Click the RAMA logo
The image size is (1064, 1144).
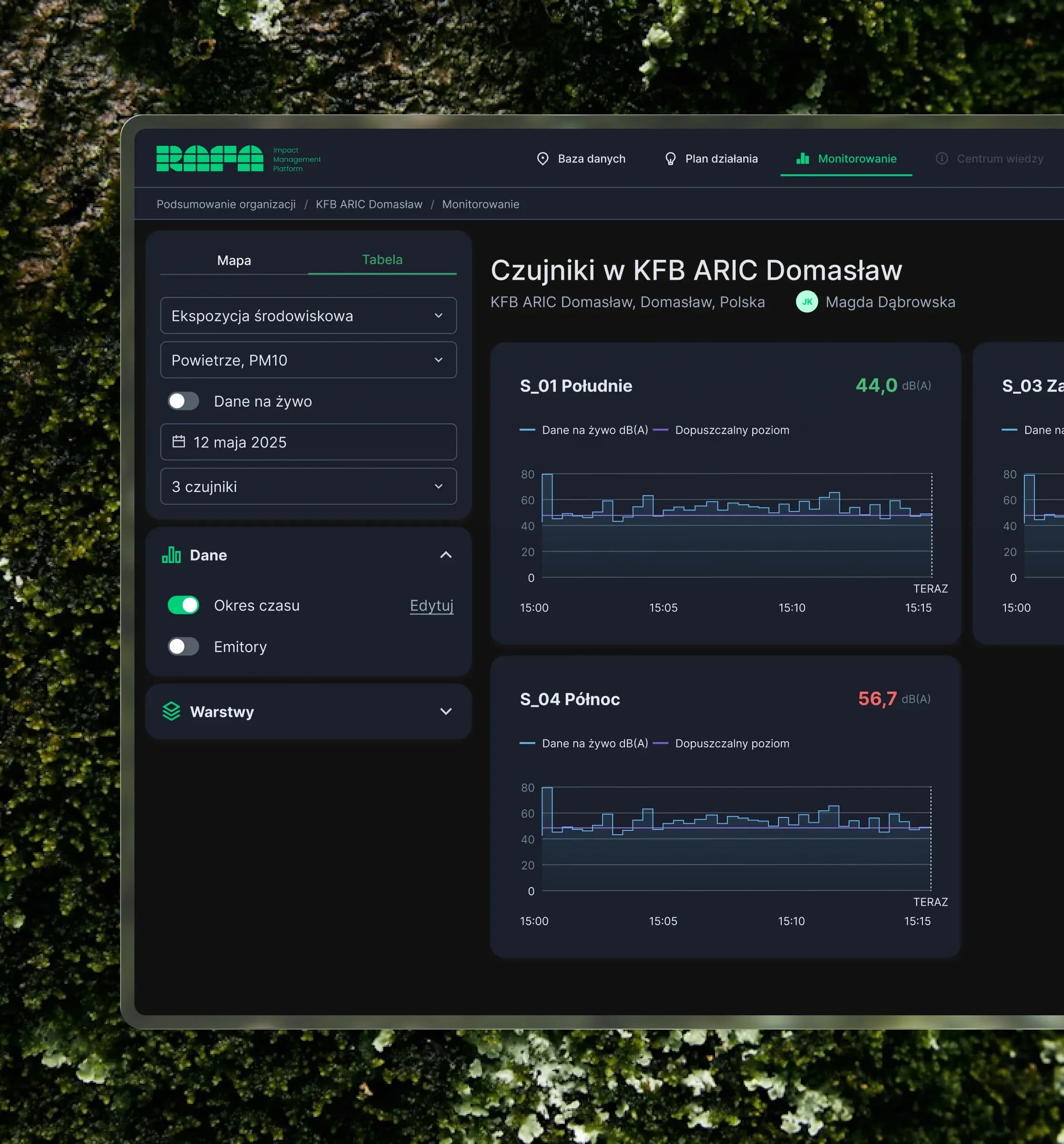209,158
